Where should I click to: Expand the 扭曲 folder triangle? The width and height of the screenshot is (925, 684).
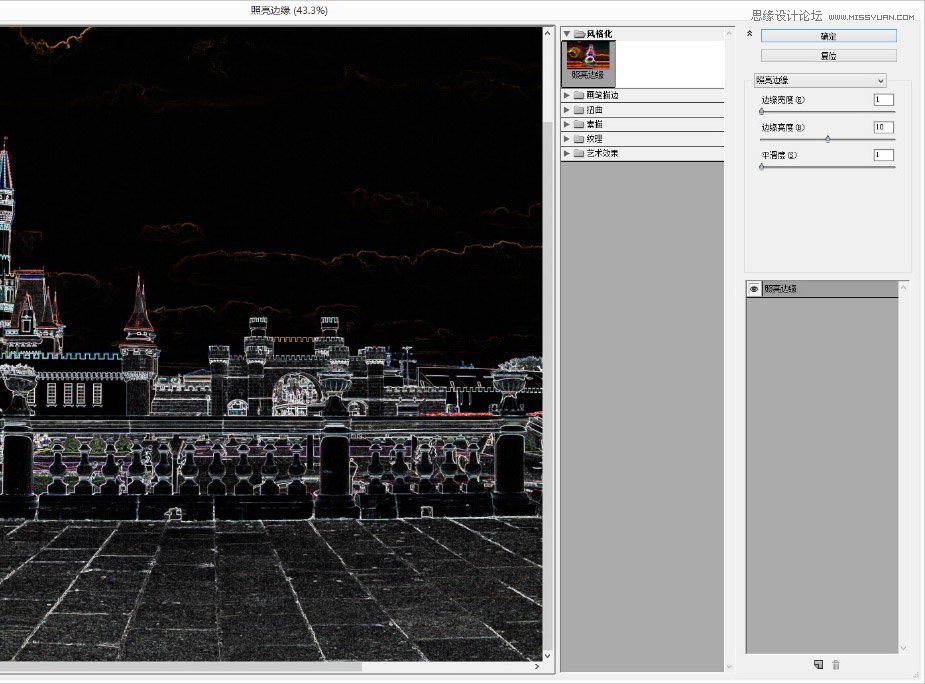[x=566, y=110]
